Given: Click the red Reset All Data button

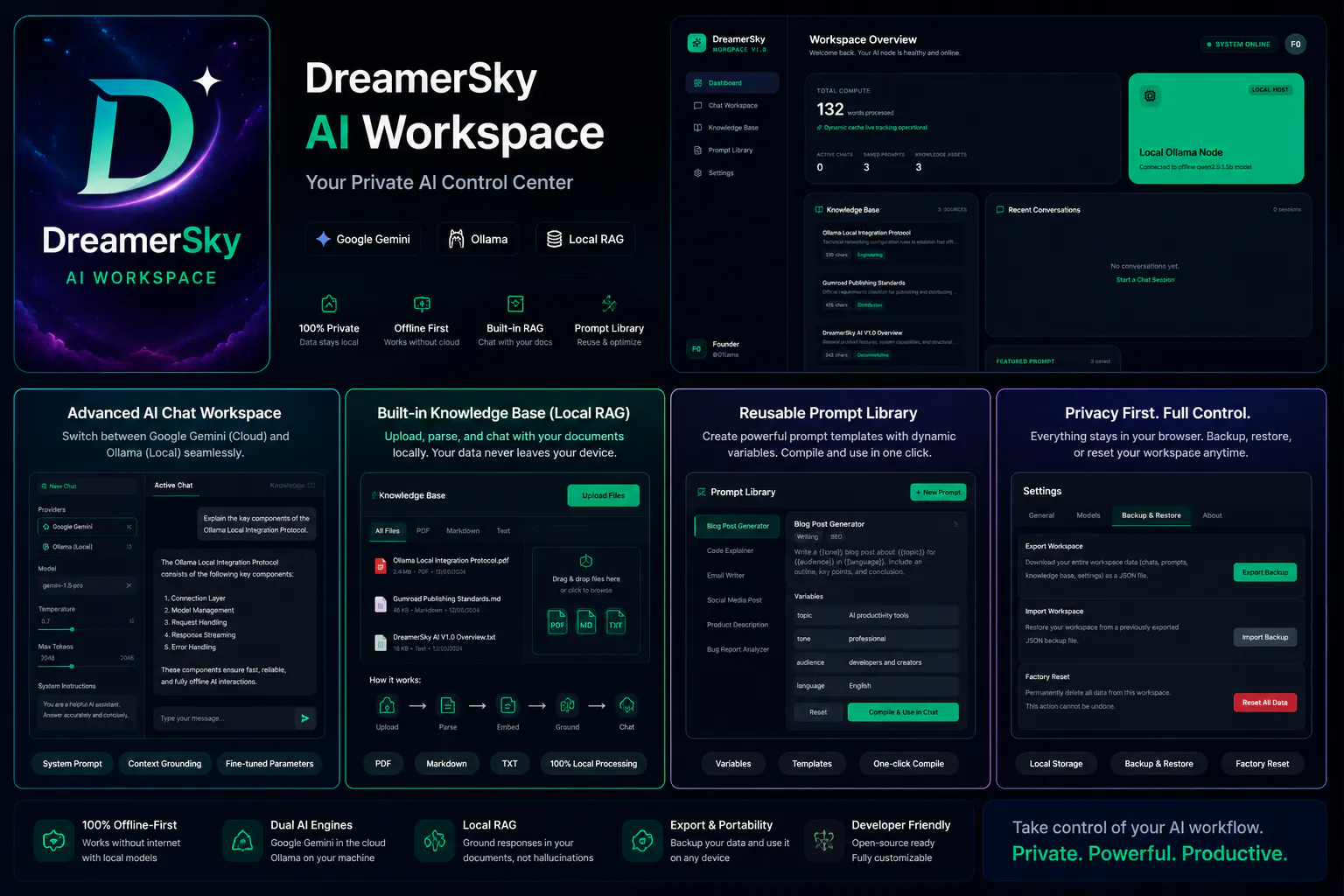Looking at the screenshot, I should click(x=1265, y=703).
